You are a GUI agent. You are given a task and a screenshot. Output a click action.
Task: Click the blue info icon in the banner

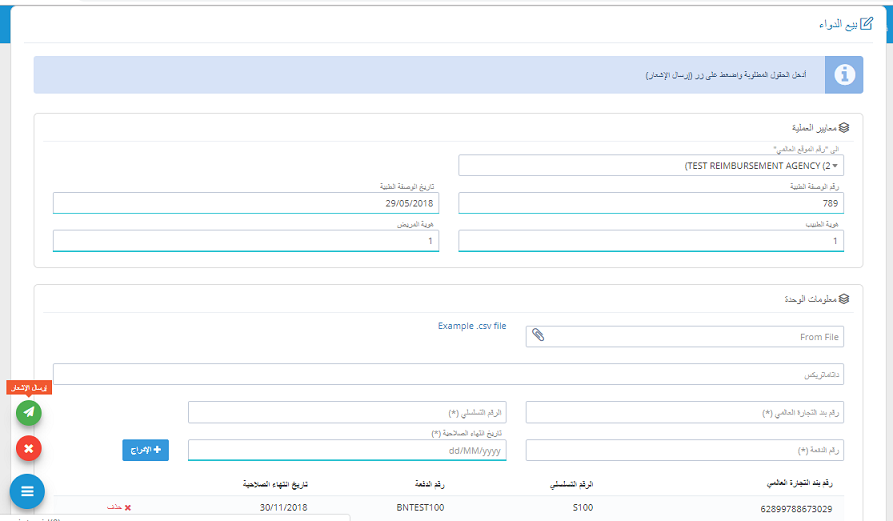click(x=844, y=75)
